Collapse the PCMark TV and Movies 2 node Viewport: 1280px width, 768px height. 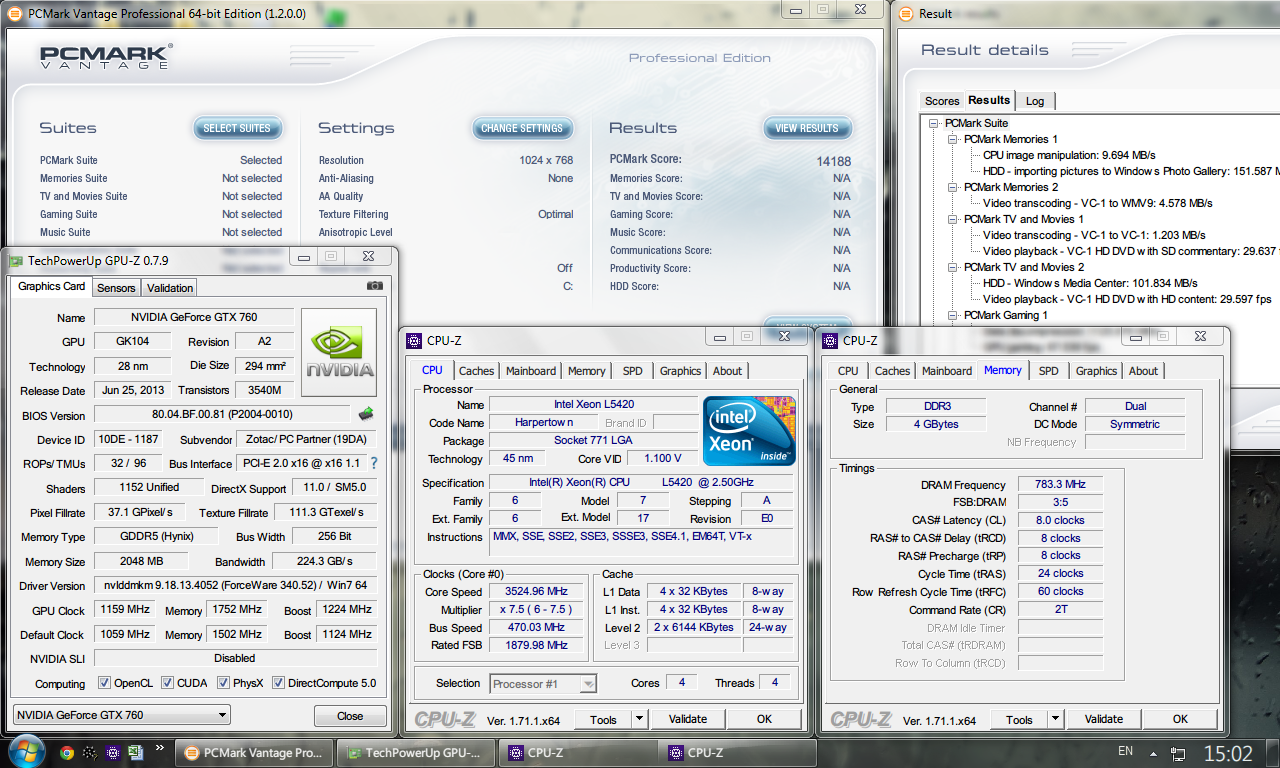tap(953, 267)
